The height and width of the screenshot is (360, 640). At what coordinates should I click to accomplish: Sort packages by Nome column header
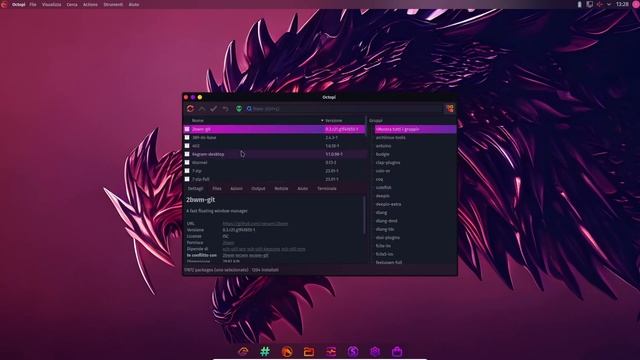198,120
